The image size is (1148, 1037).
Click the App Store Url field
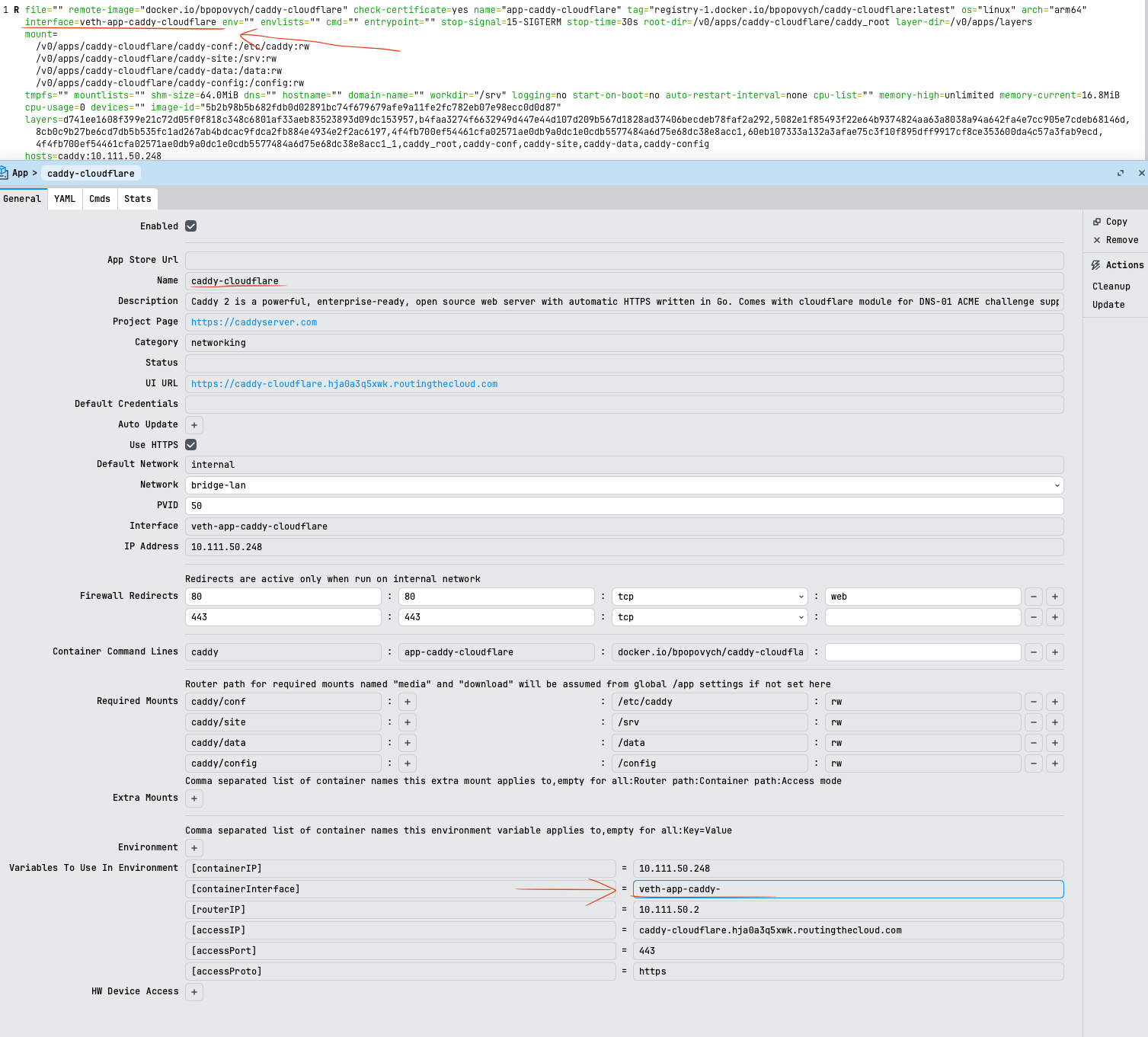(x=625, y=261)
